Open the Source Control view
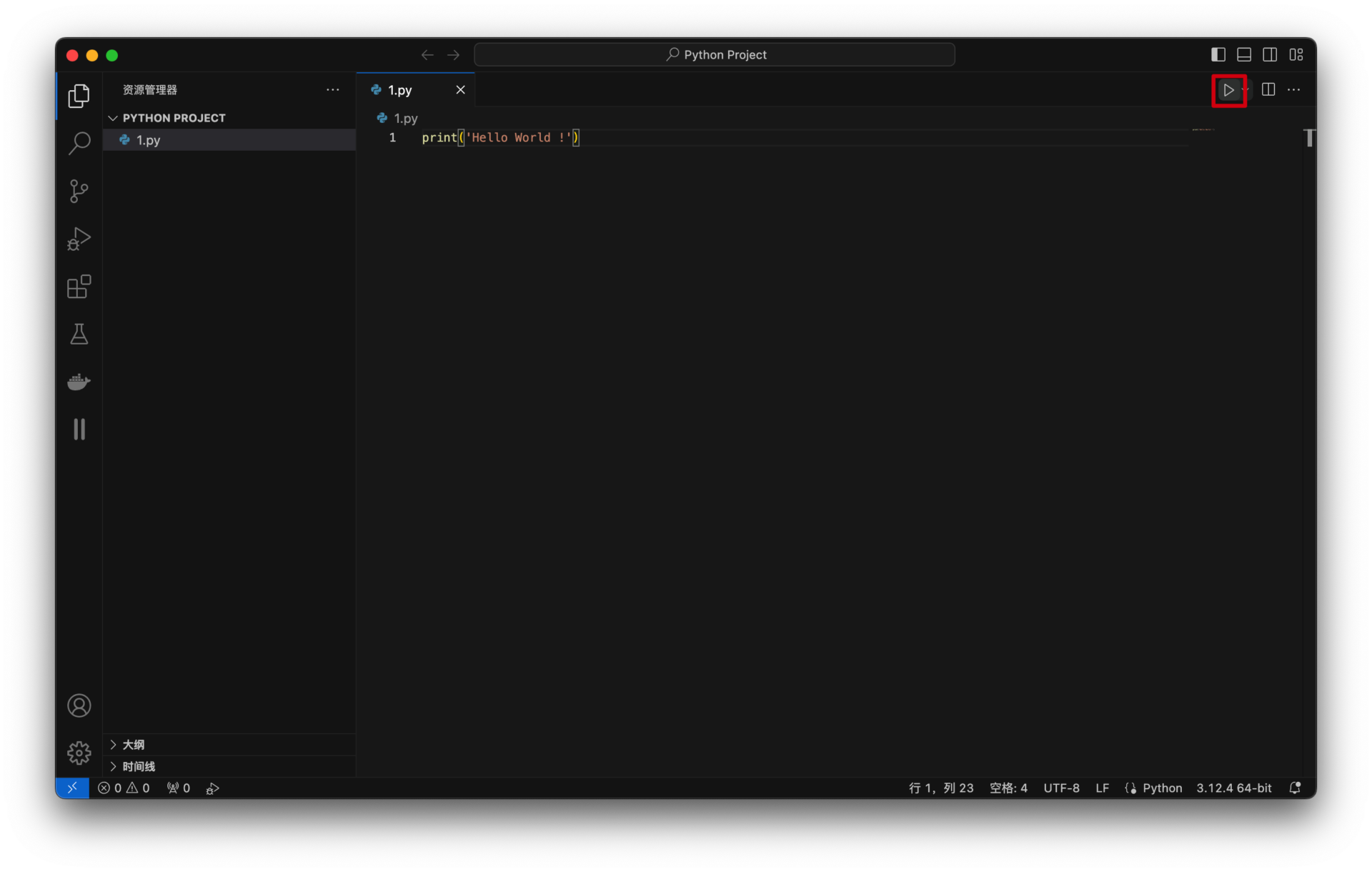 tap(79, 191)
